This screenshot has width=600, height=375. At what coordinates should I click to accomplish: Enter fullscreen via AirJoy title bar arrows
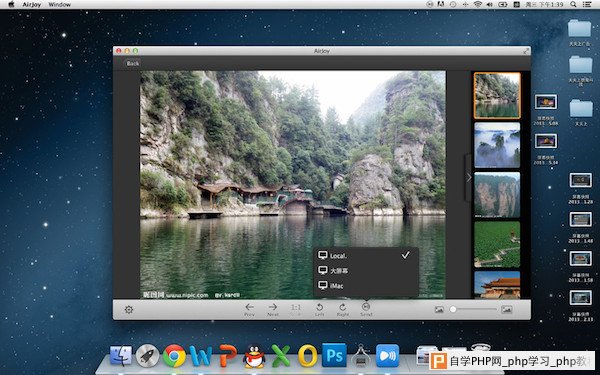coord(526,51)
